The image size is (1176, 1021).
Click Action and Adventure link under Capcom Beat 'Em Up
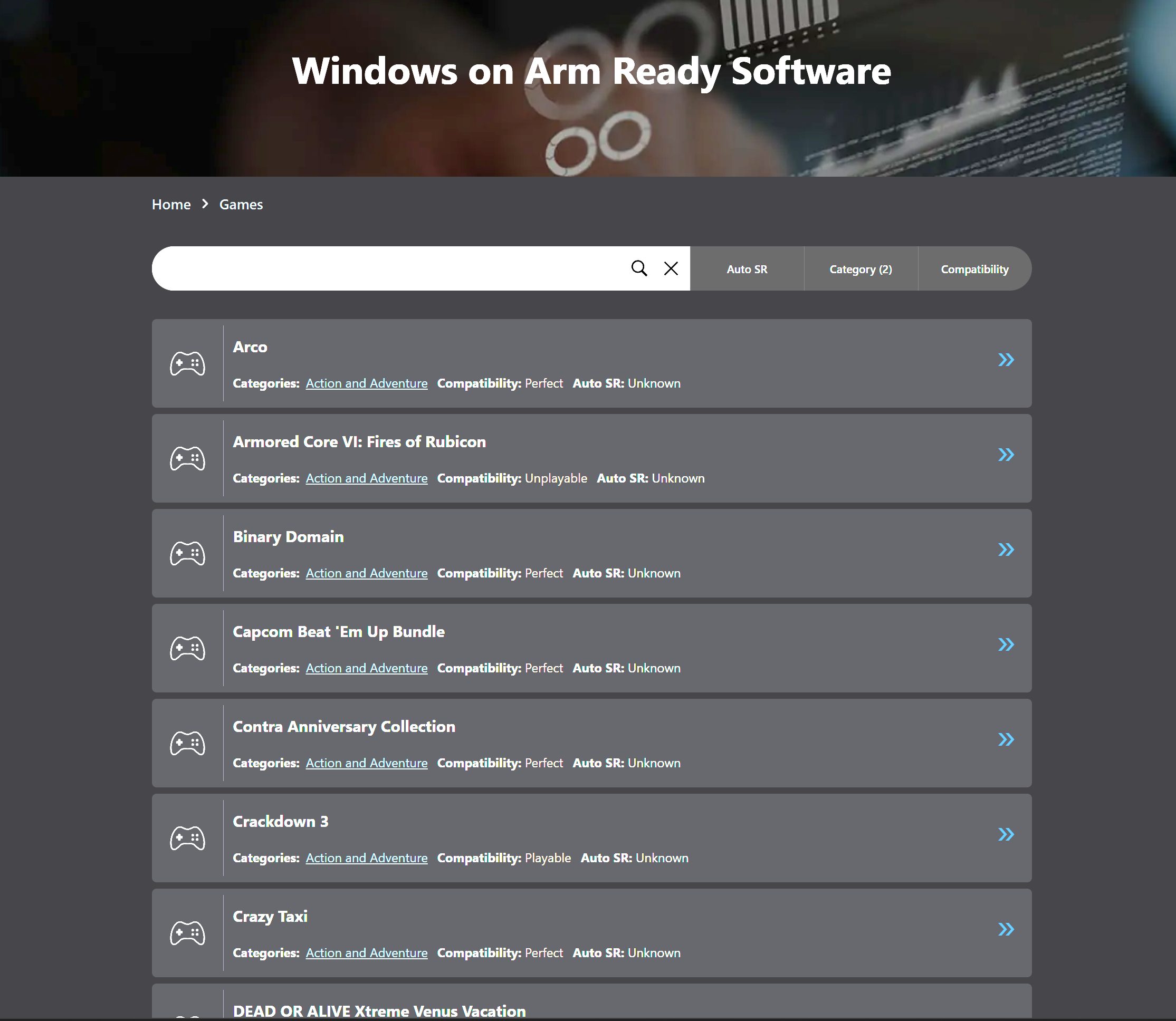pyautogui.click(x=367, y=668)
